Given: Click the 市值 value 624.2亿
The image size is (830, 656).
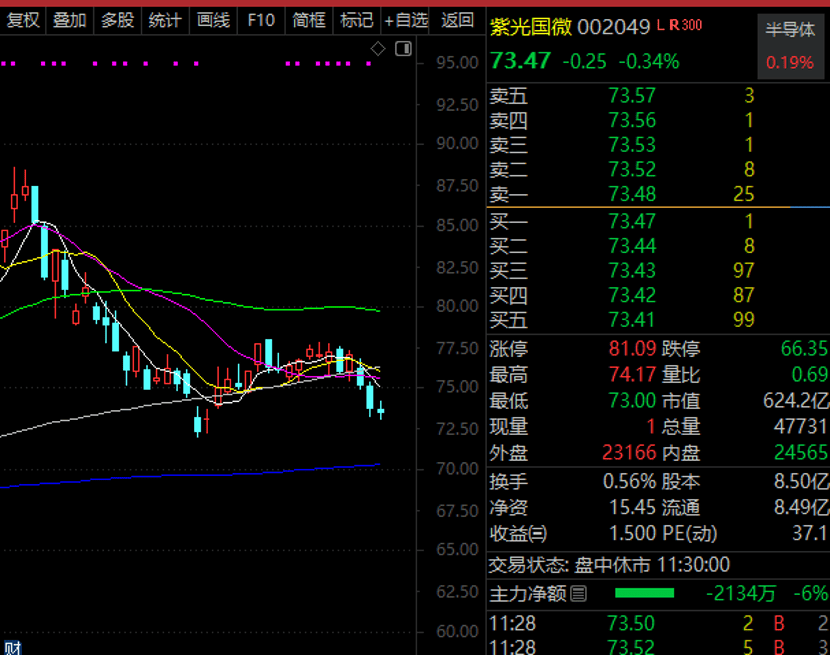Looking at the screenshot, I should click(796, 400).
